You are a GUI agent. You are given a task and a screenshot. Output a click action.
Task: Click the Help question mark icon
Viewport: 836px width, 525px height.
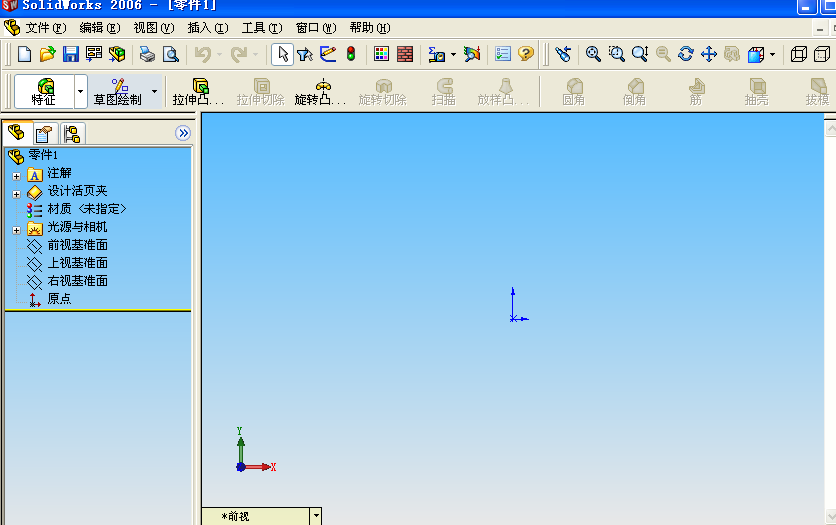point(526,54)
